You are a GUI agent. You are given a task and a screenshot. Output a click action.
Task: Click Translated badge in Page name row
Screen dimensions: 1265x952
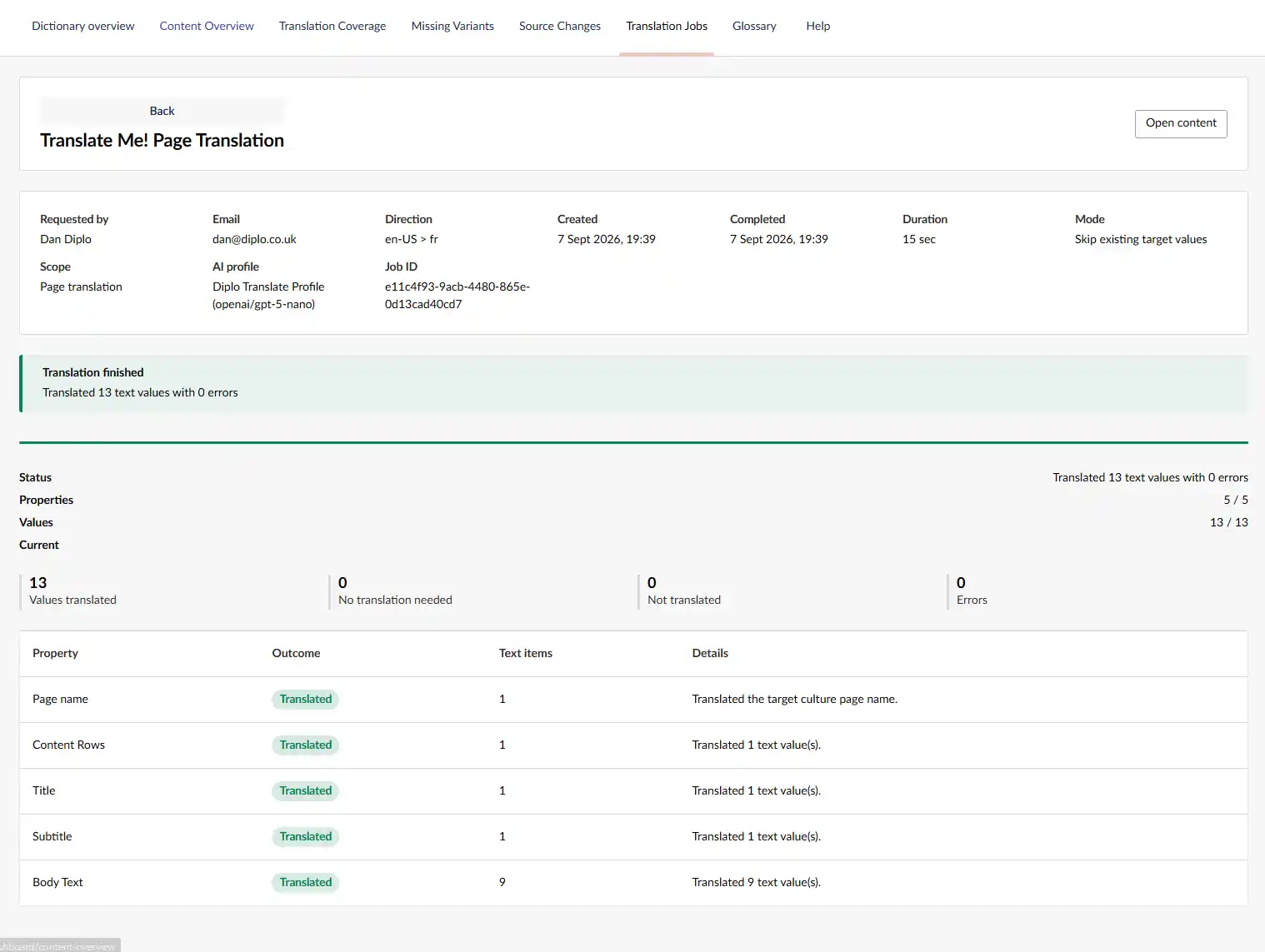pos(305,700)
